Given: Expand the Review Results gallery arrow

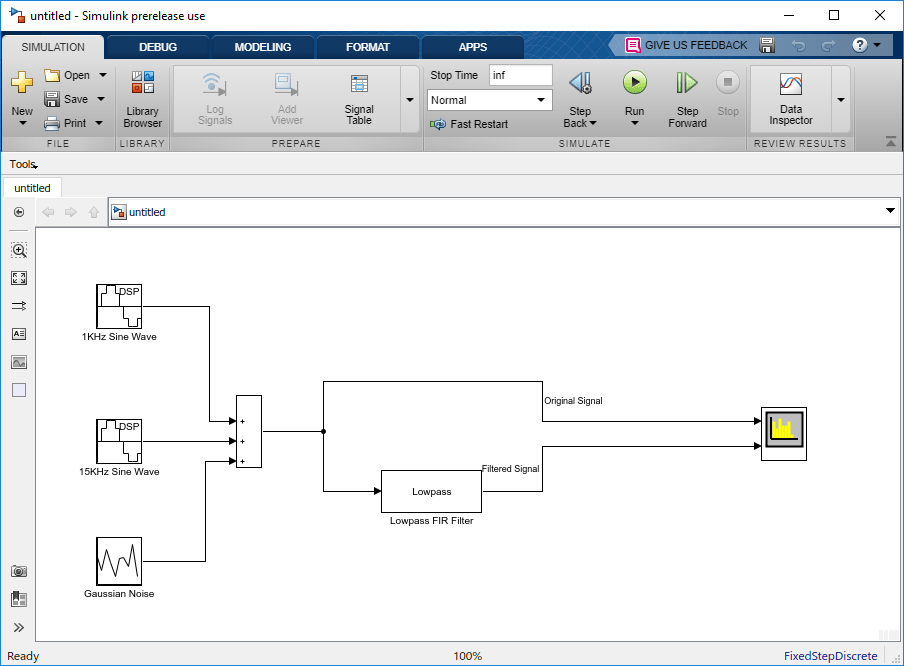Looking at the screenshot, I should pyautogui.click(x=841, y=100).
